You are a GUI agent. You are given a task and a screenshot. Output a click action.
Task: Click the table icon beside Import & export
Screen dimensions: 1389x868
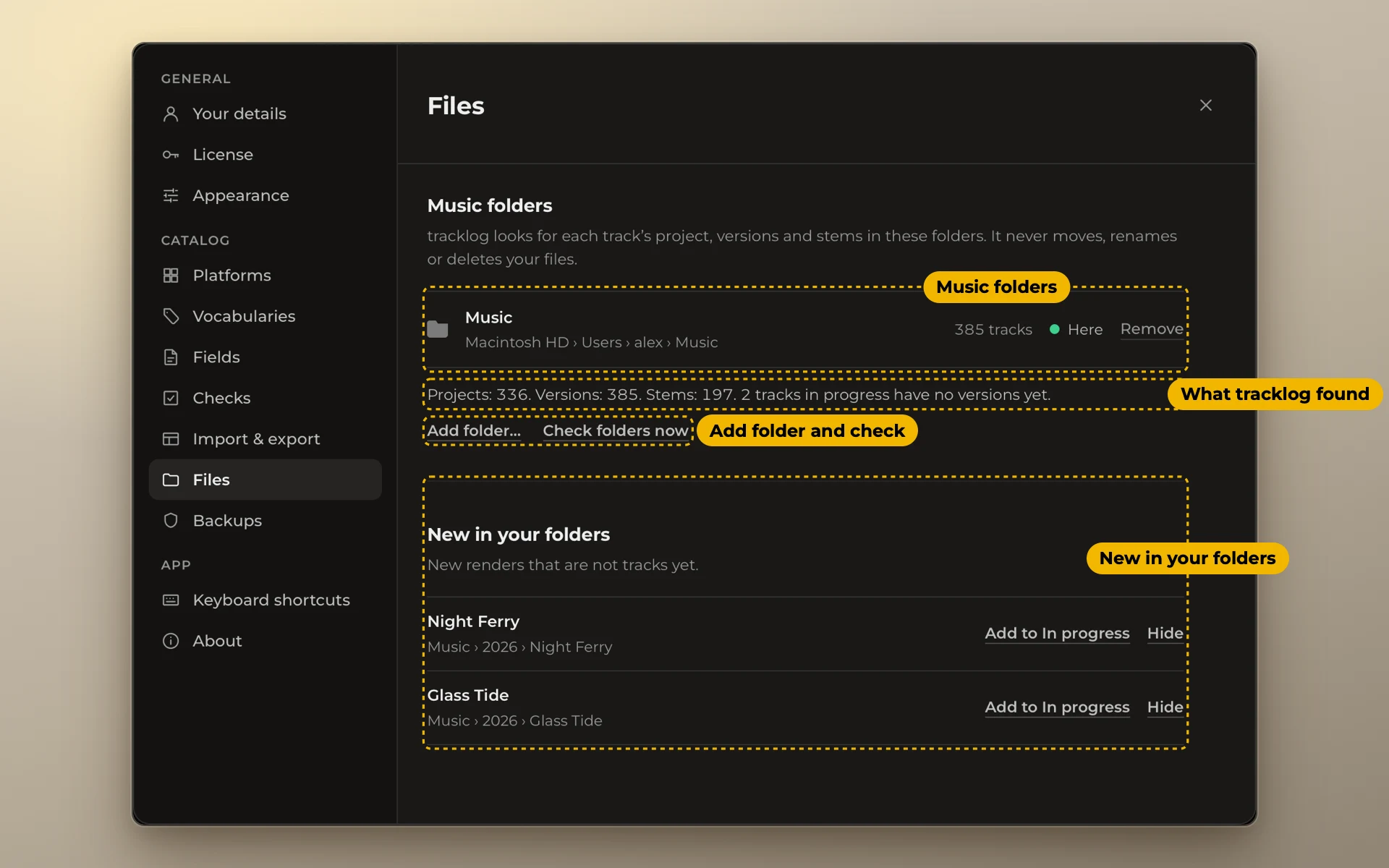[x=171, y=439]
